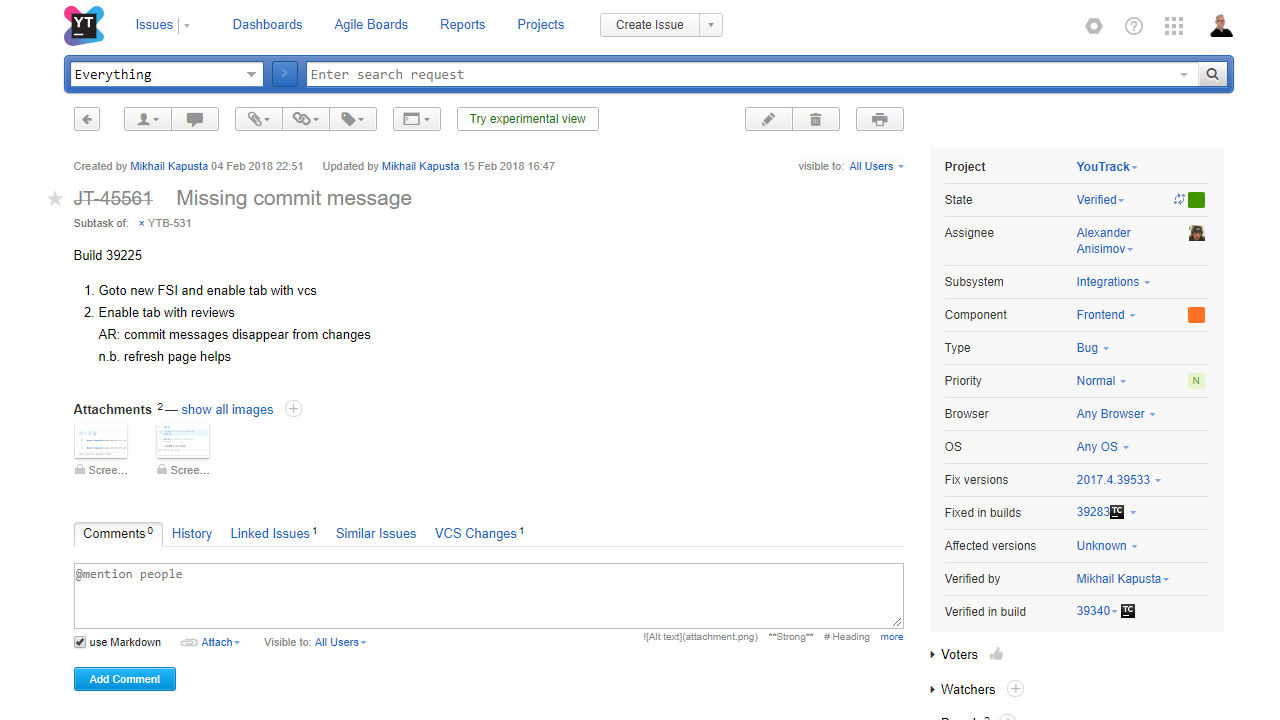Open the Subsystem Integrations dropdown
The height and width of the screenshot is (720, 1280).
(x=1113, y=282)
